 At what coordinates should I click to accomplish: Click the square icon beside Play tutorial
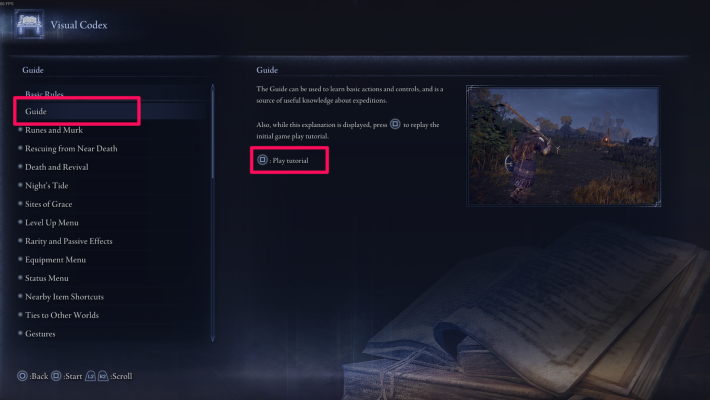pyautogui.click(x=262, y=160)
